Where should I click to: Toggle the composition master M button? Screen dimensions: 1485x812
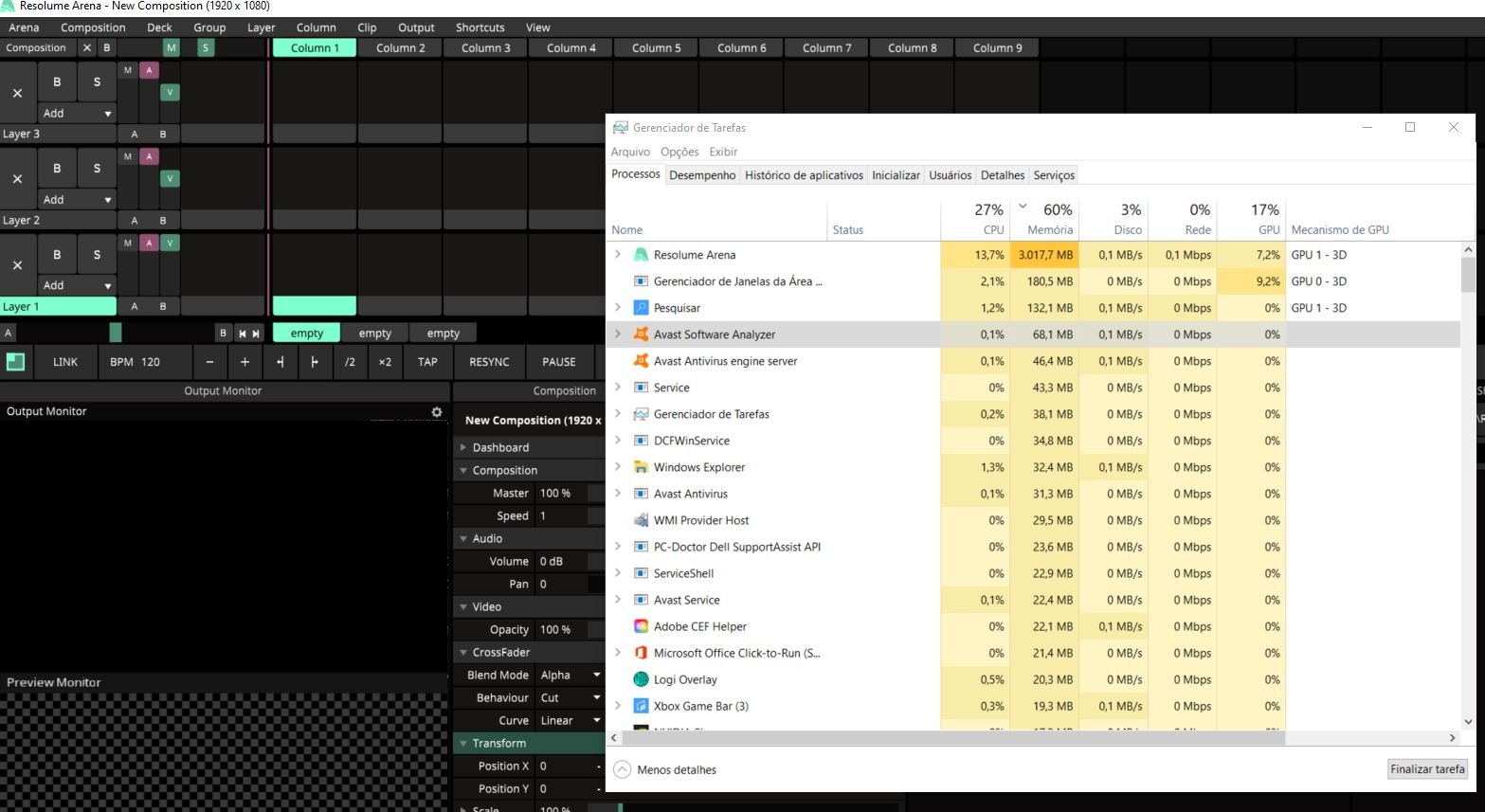pos(171,48)
